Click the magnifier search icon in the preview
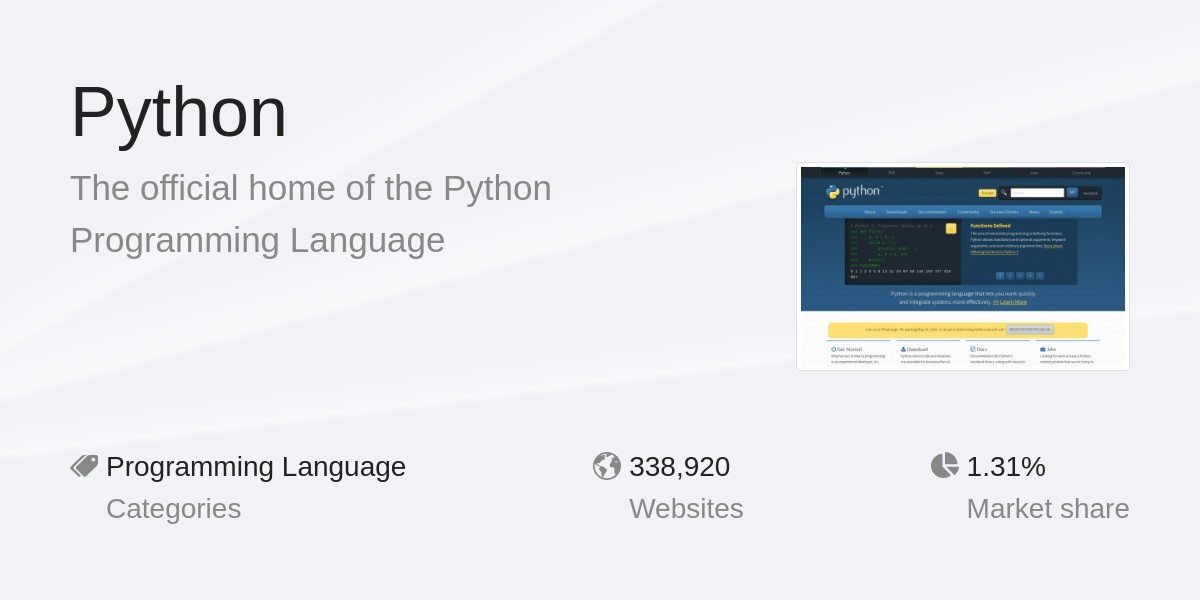The height and width of the screenshot is (600, 1200). pyautogui.click(x=1004, y=193)
